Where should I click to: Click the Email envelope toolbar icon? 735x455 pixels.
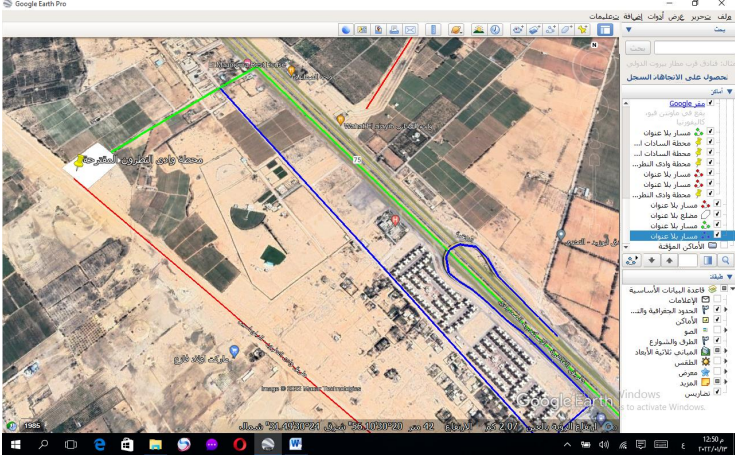tap(411, 30)
